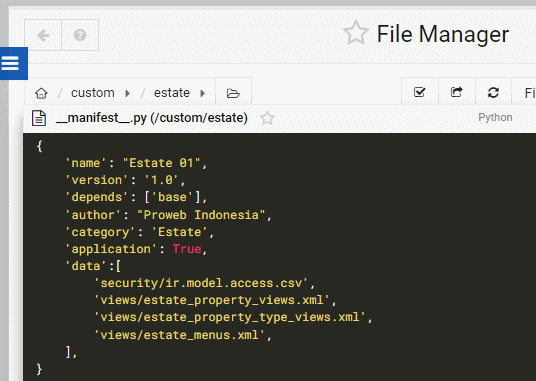The width and height of the screenshot is (536, 381).
Task: Click the open folder icon
Action: (233, 93)
